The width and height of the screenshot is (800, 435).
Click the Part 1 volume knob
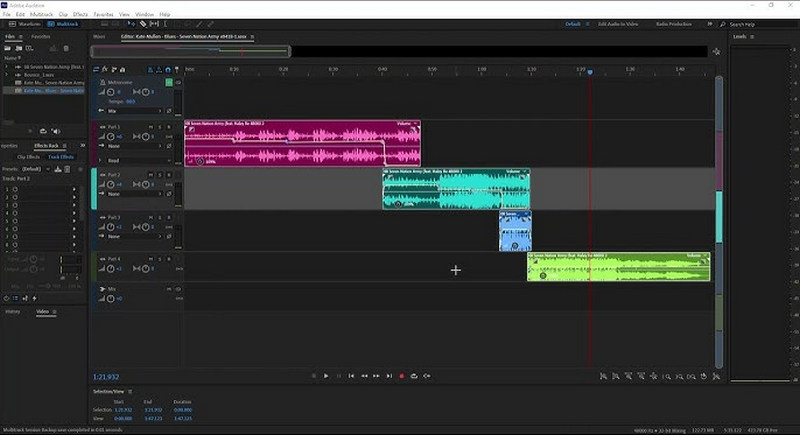(x=110, y=136)
